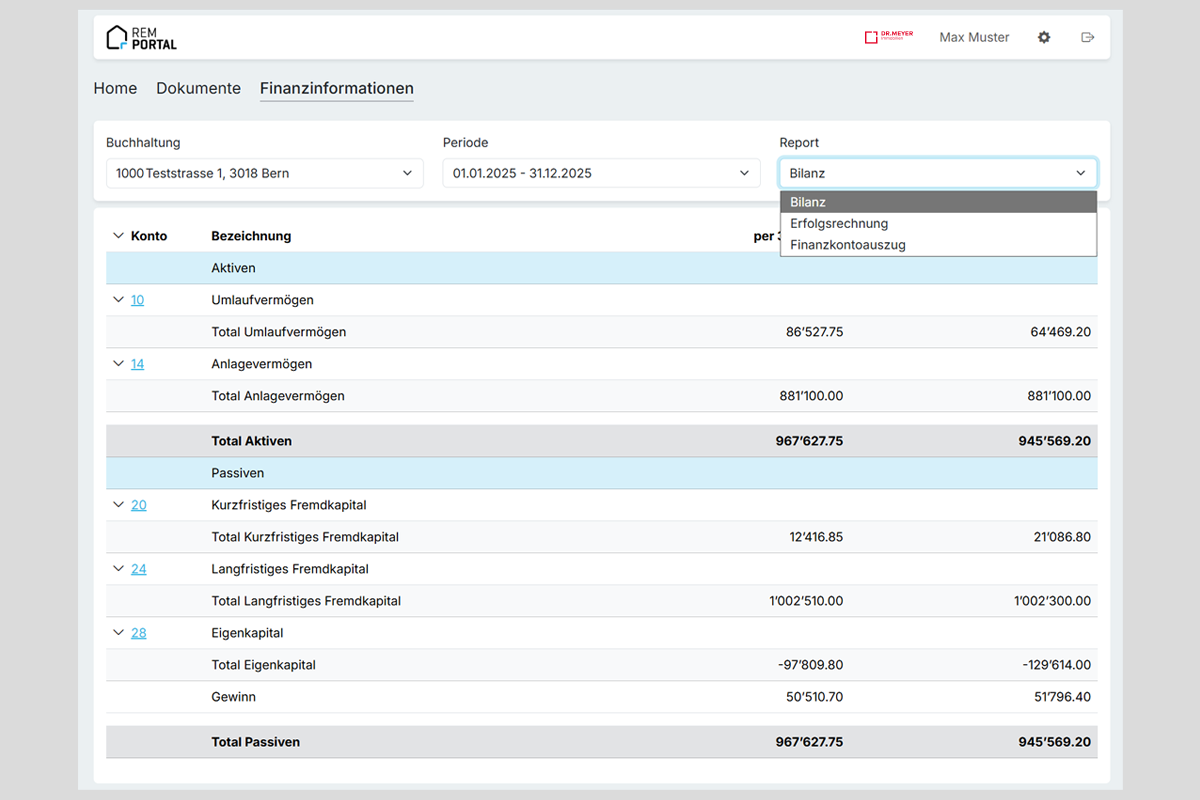Image resolution: width=1200 pixels, height=800 pixels.
Task: Open account link 20
Action: tap(138, 505)
